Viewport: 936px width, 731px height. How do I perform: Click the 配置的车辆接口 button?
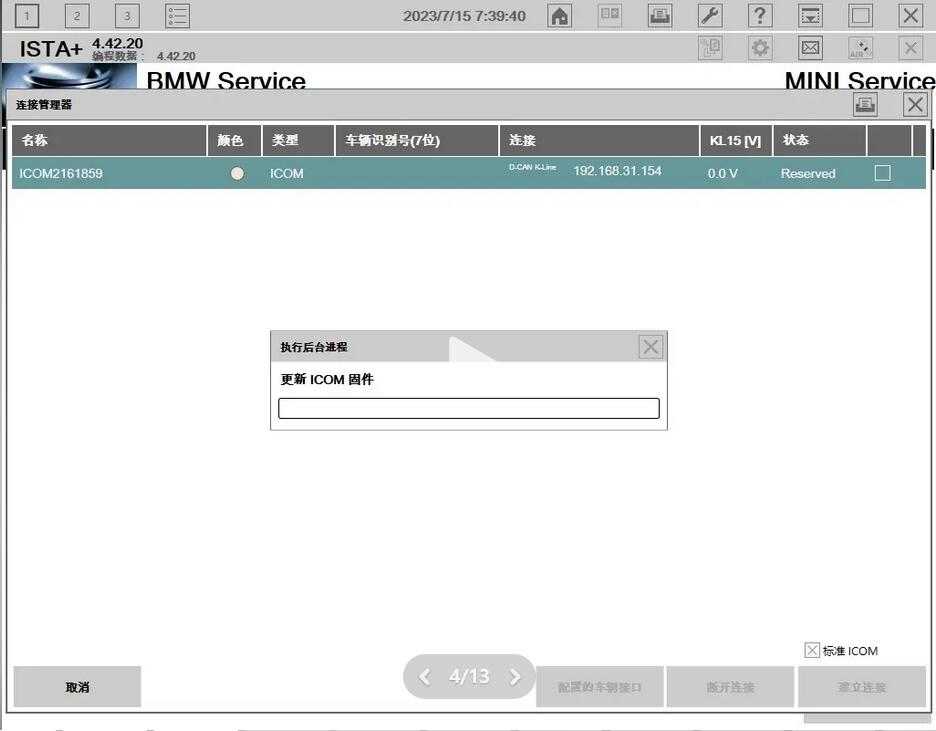[599, 687]
